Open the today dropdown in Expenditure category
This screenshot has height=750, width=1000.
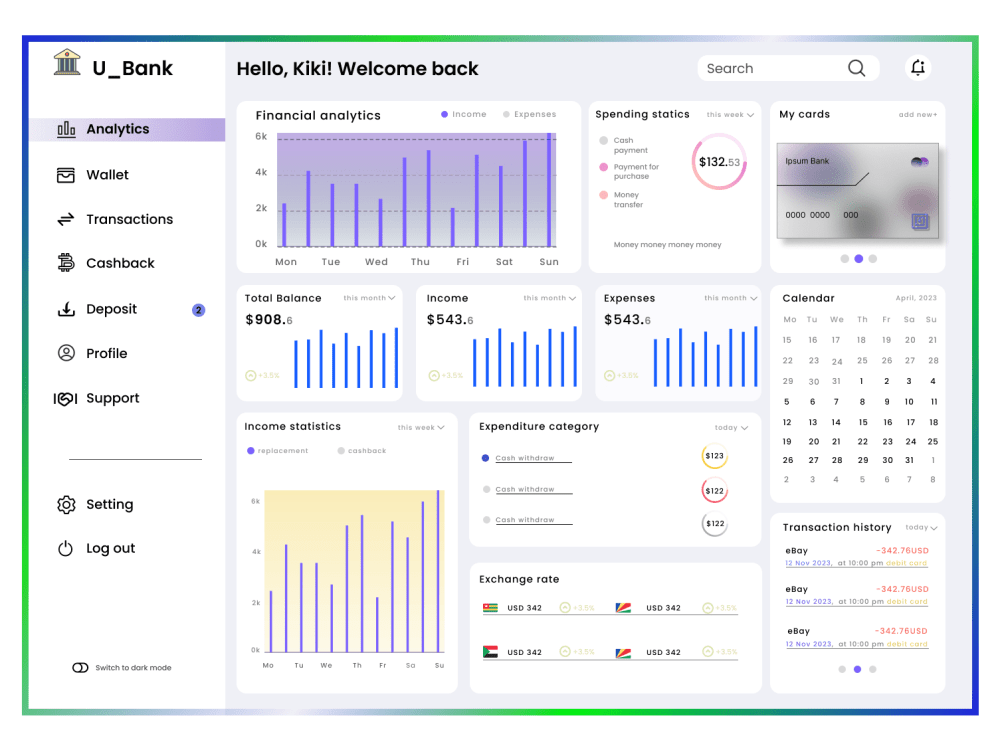(x=731, y=427)
